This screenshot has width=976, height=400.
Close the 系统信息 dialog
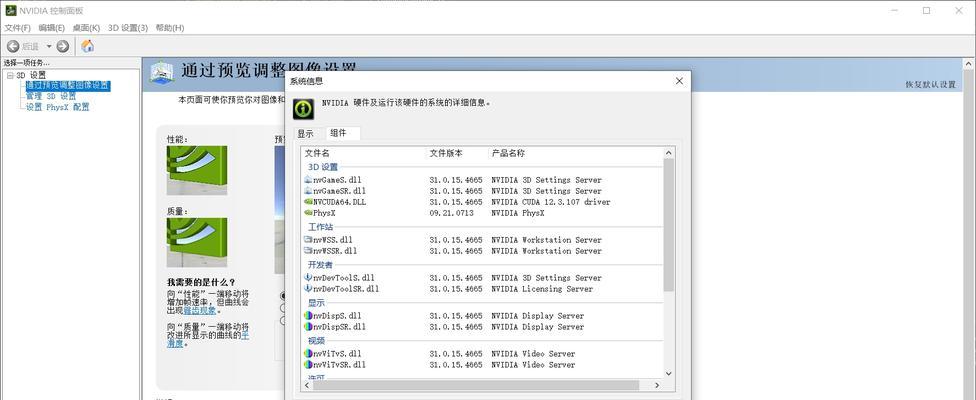679,81
